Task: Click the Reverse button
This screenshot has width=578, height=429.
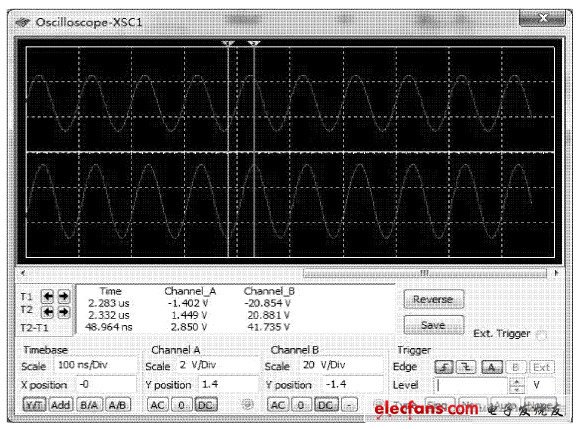Action: [x=433, y=299]
